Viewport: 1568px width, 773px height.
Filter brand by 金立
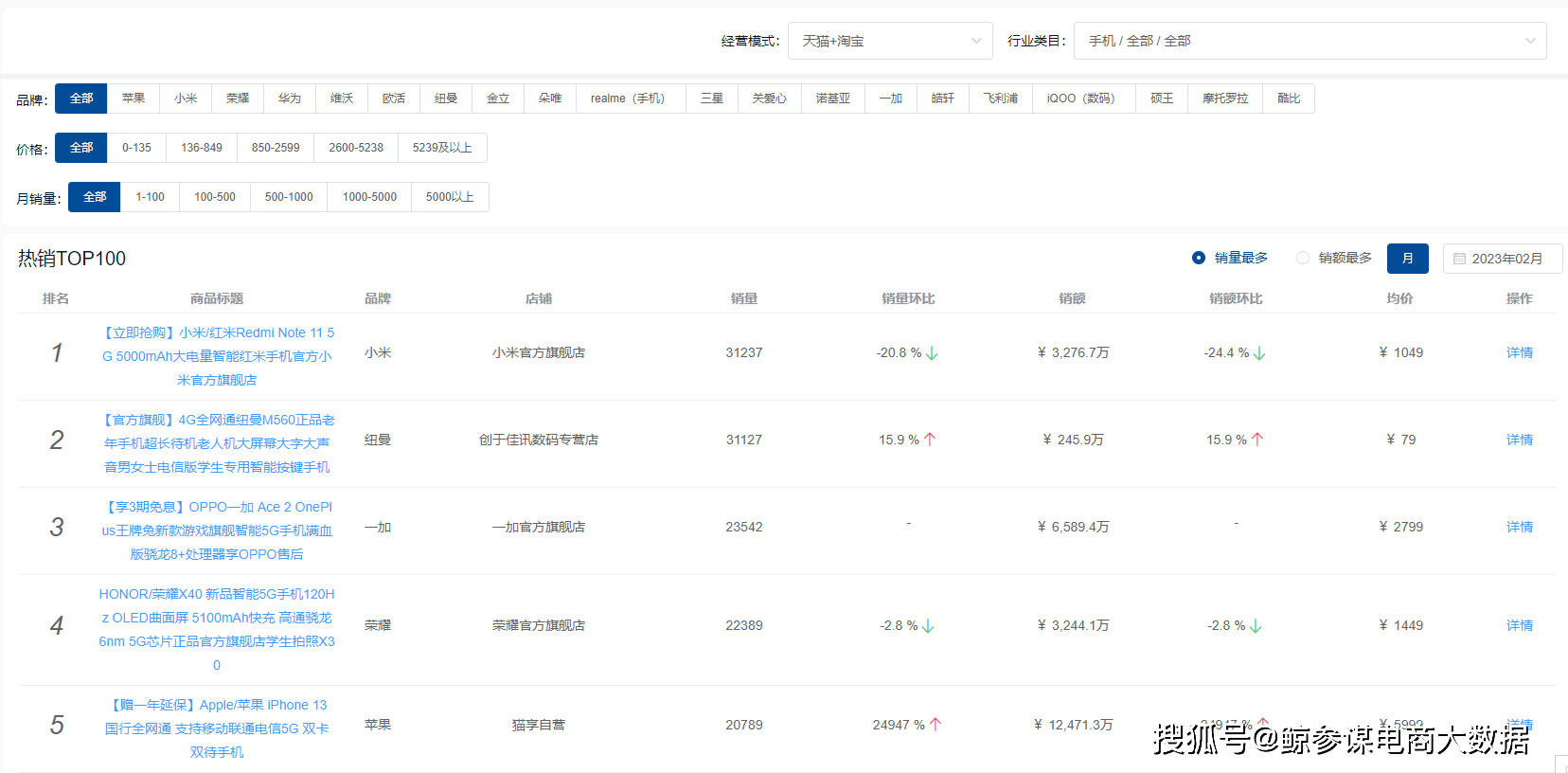pyautogui.click(x=498, y=99)
